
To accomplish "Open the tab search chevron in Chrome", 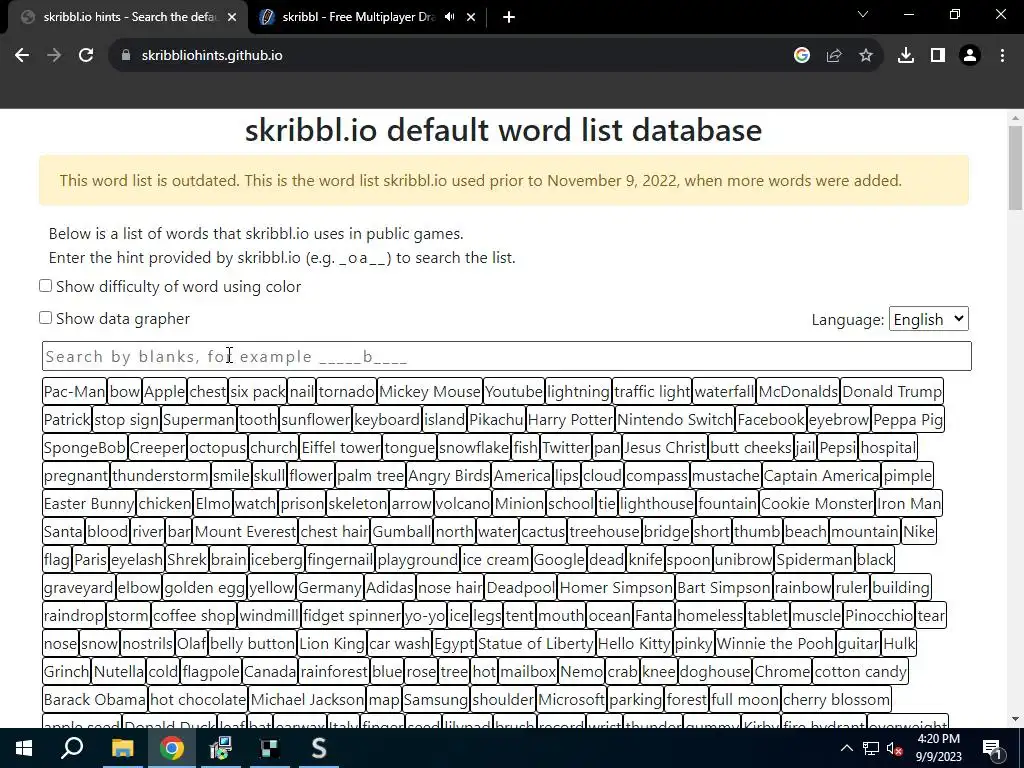I will [x=863, y=14].
